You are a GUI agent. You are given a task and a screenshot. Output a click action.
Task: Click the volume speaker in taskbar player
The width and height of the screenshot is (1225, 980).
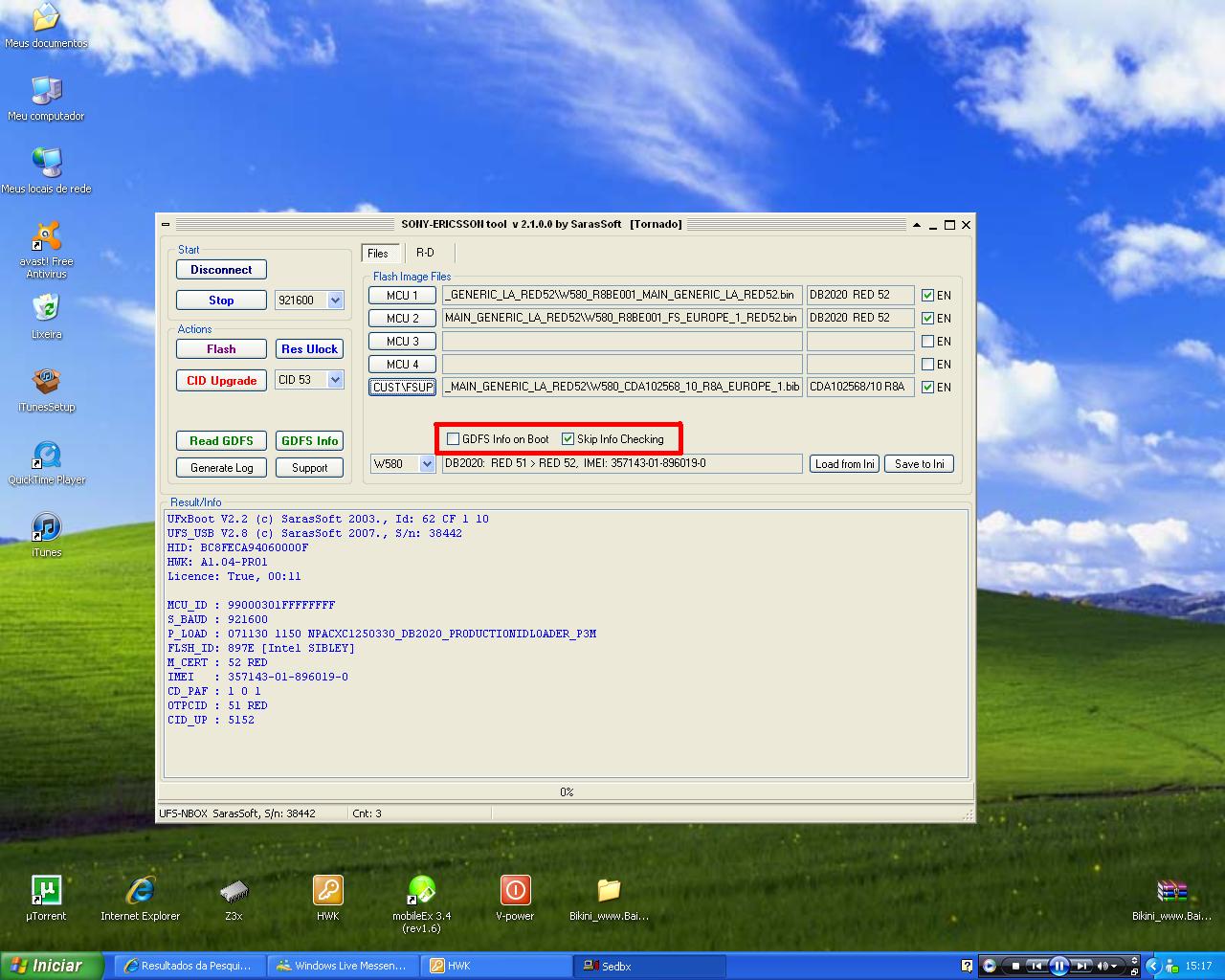[x=1103, y=966]
